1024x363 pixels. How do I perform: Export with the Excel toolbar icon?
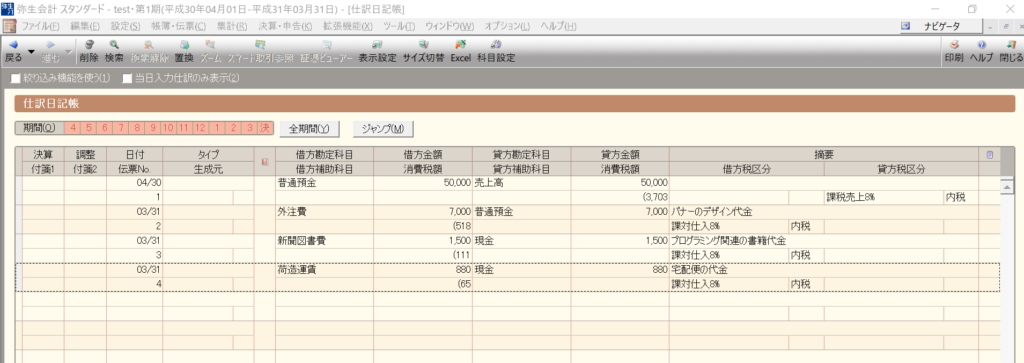point(460,45)
